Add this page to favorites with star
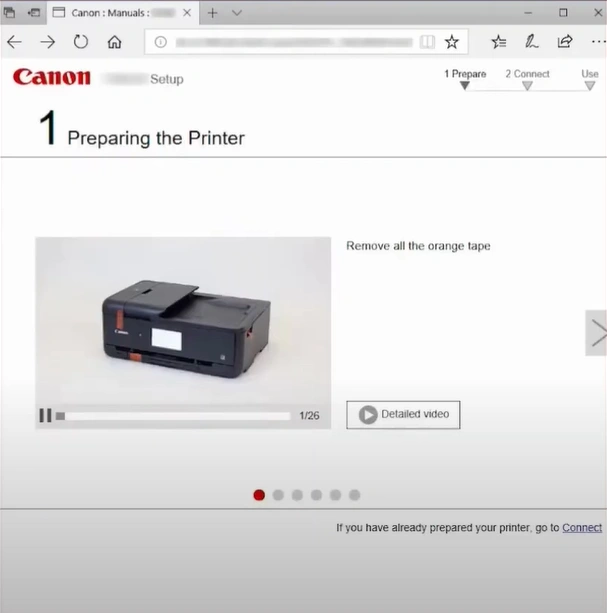The width and height of the screenshot is (607, 613). click(452, 42)
